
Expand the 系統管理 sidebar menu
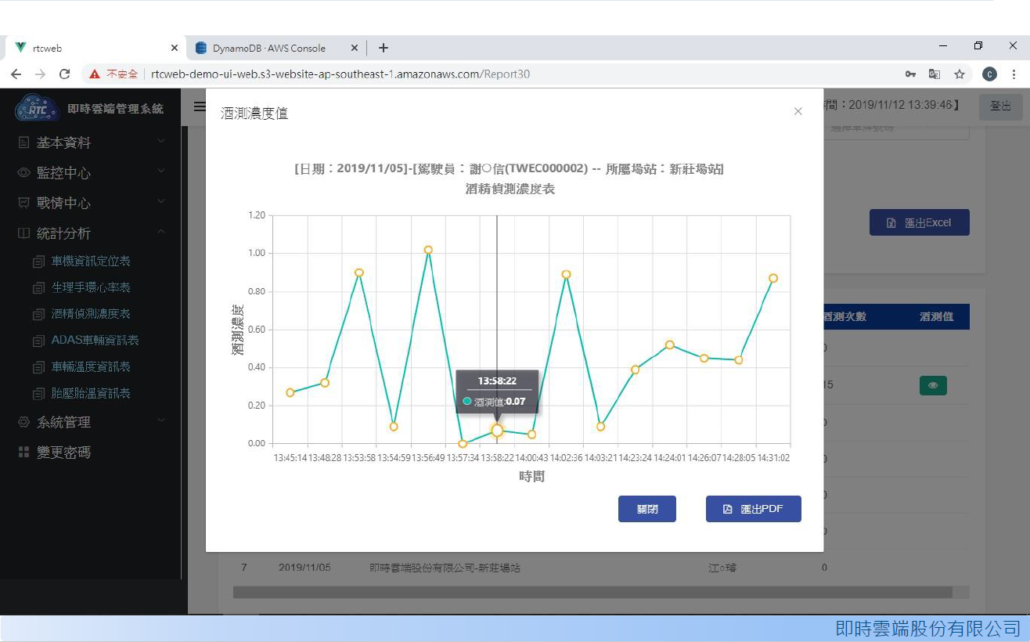(91, 422)
